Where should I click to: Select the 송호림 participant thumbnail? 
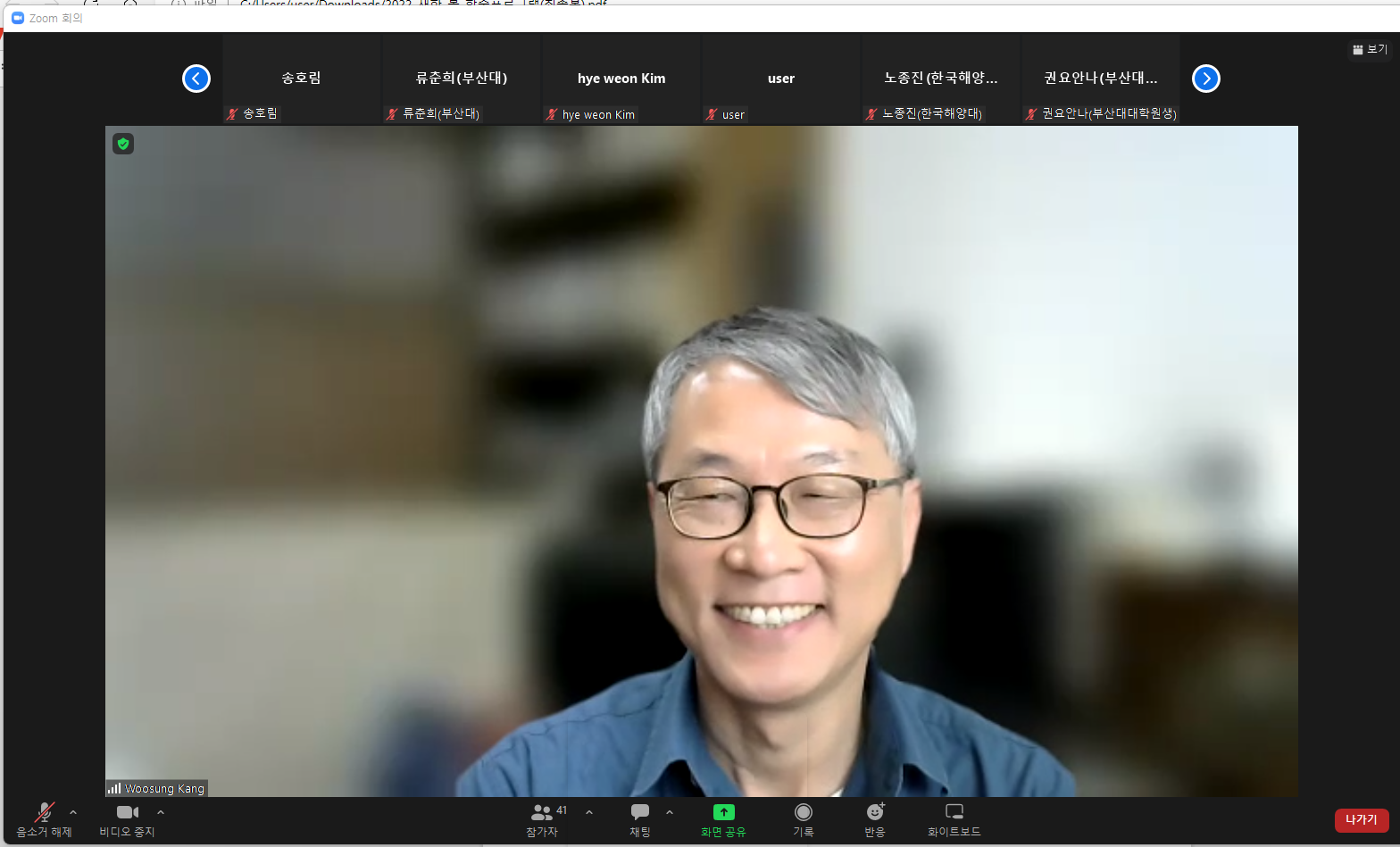click(x=302, y=79)
